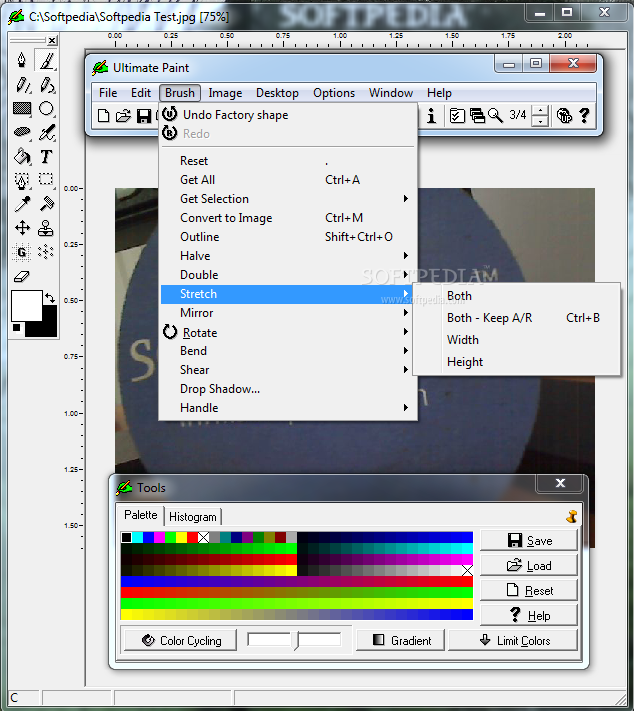This screenshot has height=711, width=634.
Task: Select the eraser tool
Action: click(x=22, y=276)
